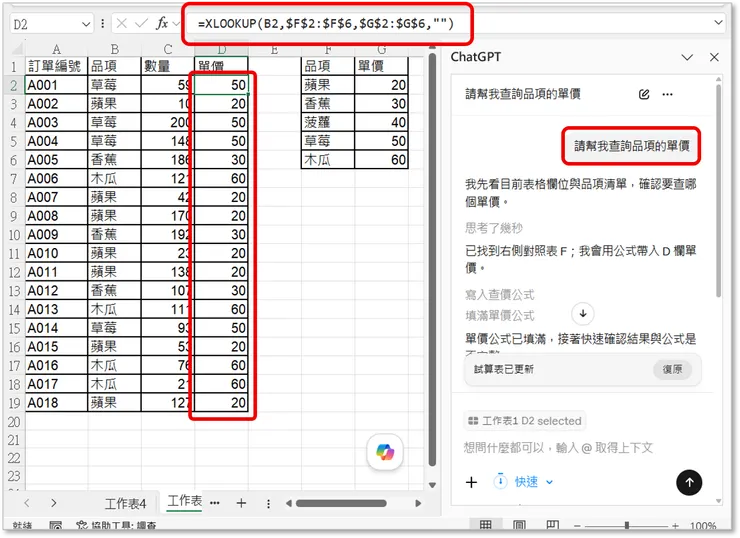Switch to the 工作表4 sheet tab
The height and width of the screenshot is (538, 740).
125,504
